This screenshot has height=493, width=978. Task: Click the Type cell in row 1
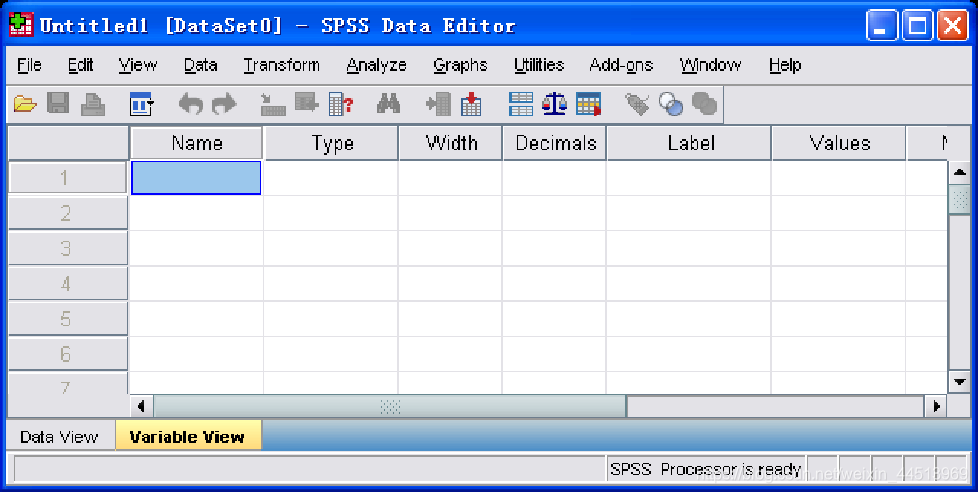[331, 178]
